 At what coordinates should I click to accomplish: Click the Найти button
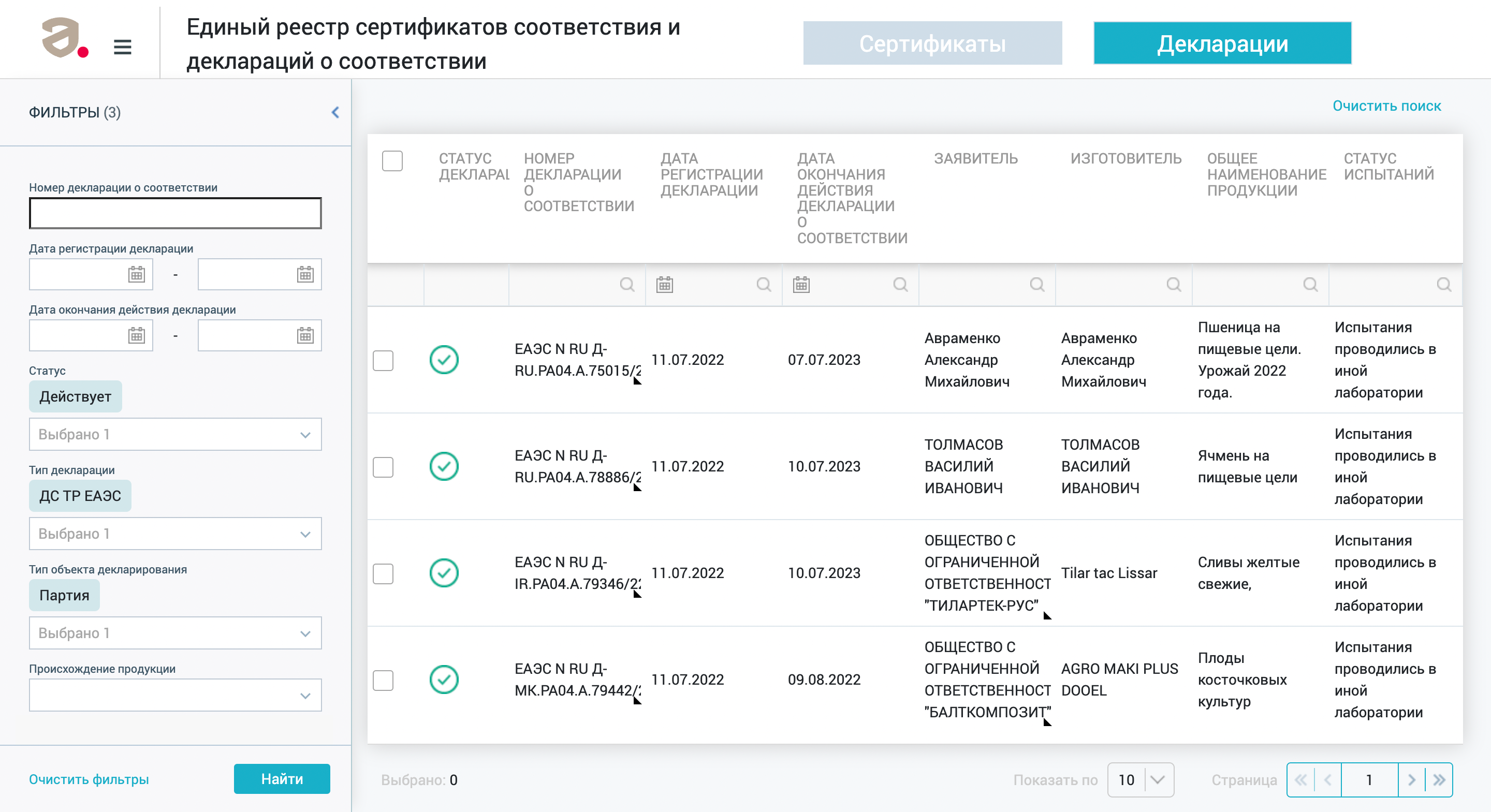(x=282, y=778)
